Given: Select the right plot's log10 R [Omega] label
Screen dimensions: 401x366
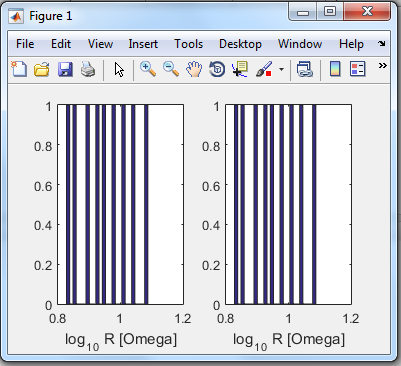Looking at the screenshot, I should point(289,341).
